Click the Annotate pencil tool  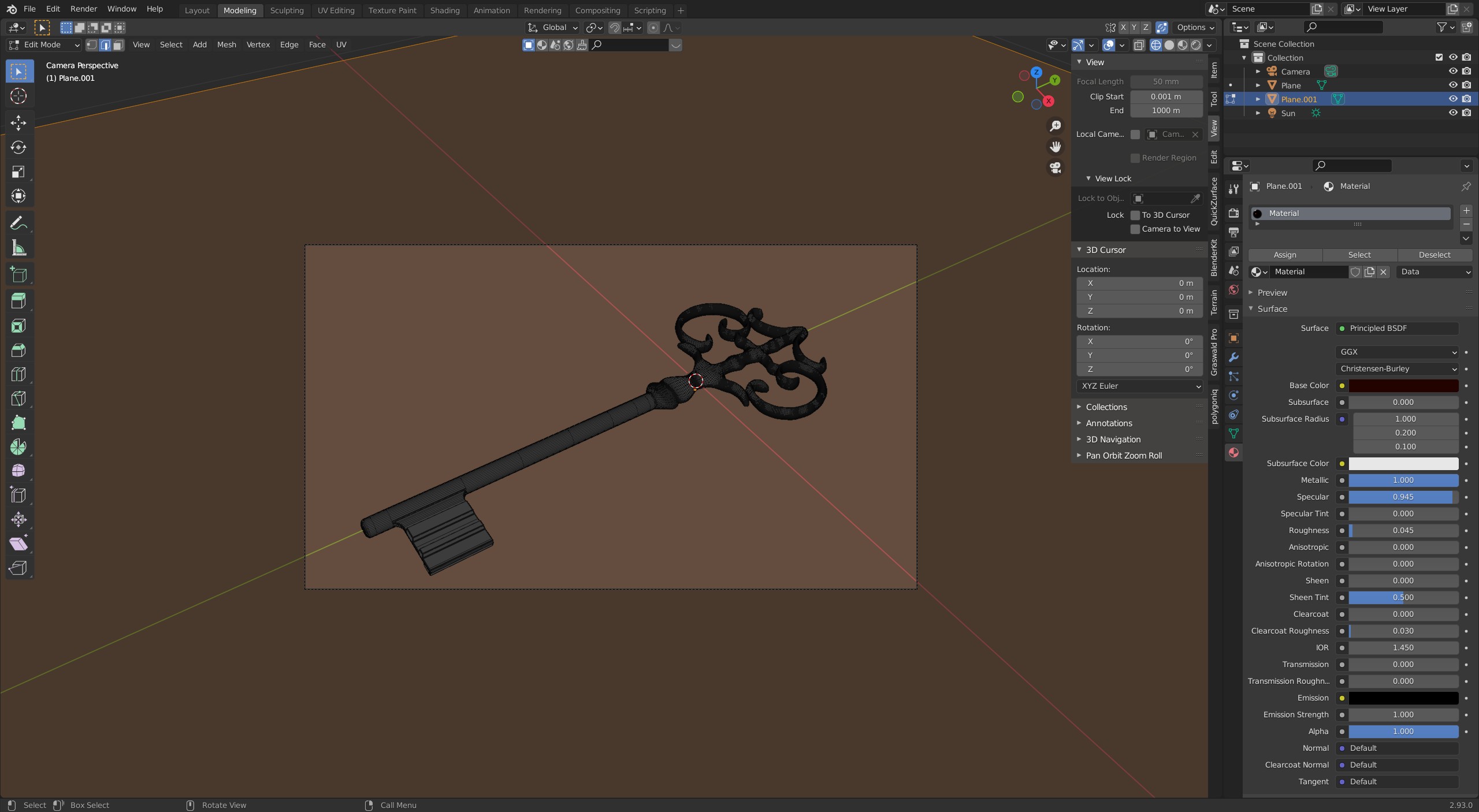point(18,223)
